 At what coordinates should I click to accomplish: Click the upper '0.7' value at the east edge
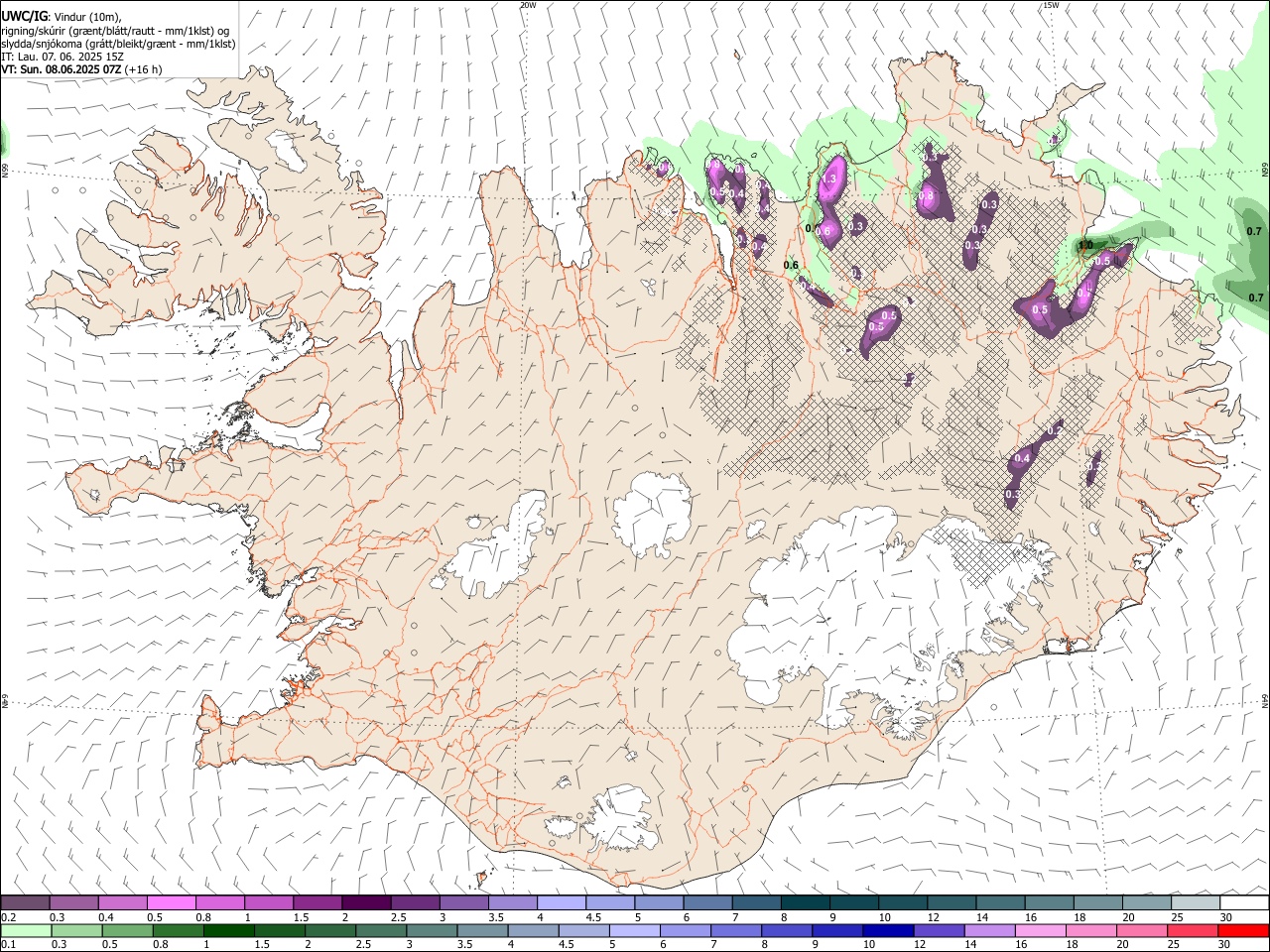click(x=1254, y=230)
